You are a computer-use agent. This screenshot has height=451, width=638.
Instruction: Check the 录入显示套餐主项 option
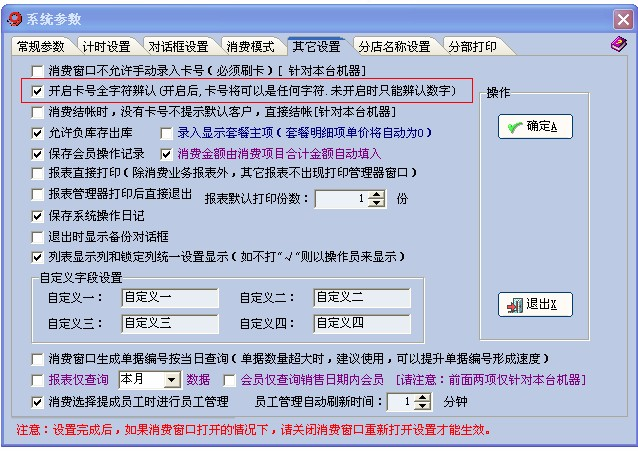coord(167,133)
